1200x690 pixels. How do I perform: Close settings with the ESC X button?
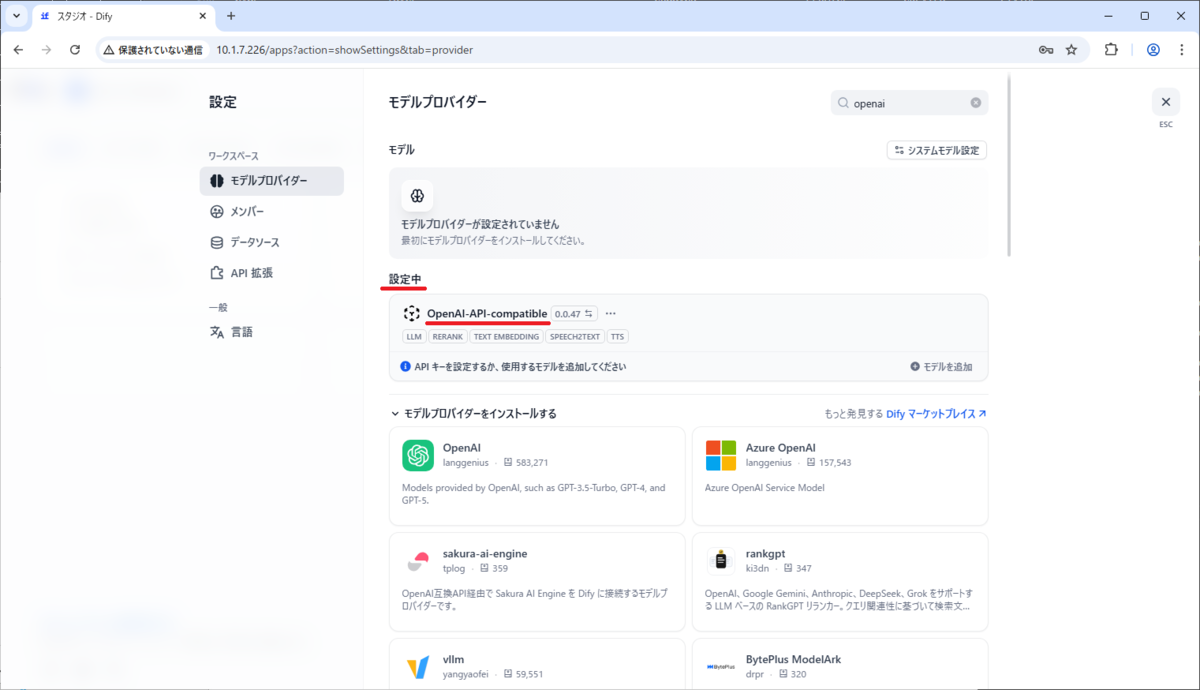click(x=1165, y=102)
